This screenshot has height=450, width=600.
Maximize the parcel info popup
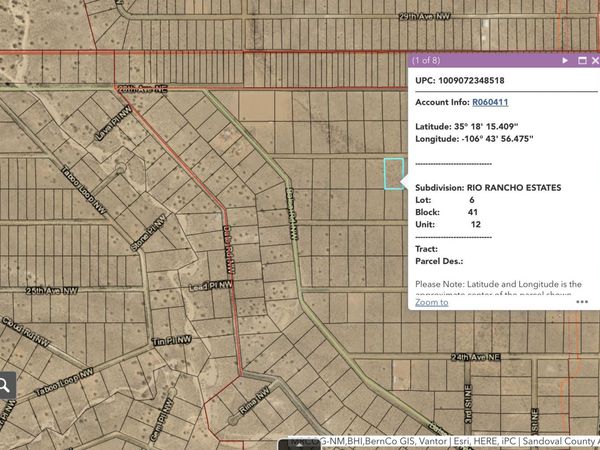tap(582, 60)
